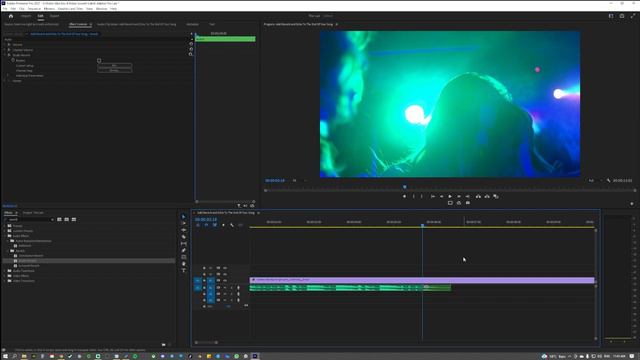Select the Type tool
640x360 pixels.
(184, 270)
